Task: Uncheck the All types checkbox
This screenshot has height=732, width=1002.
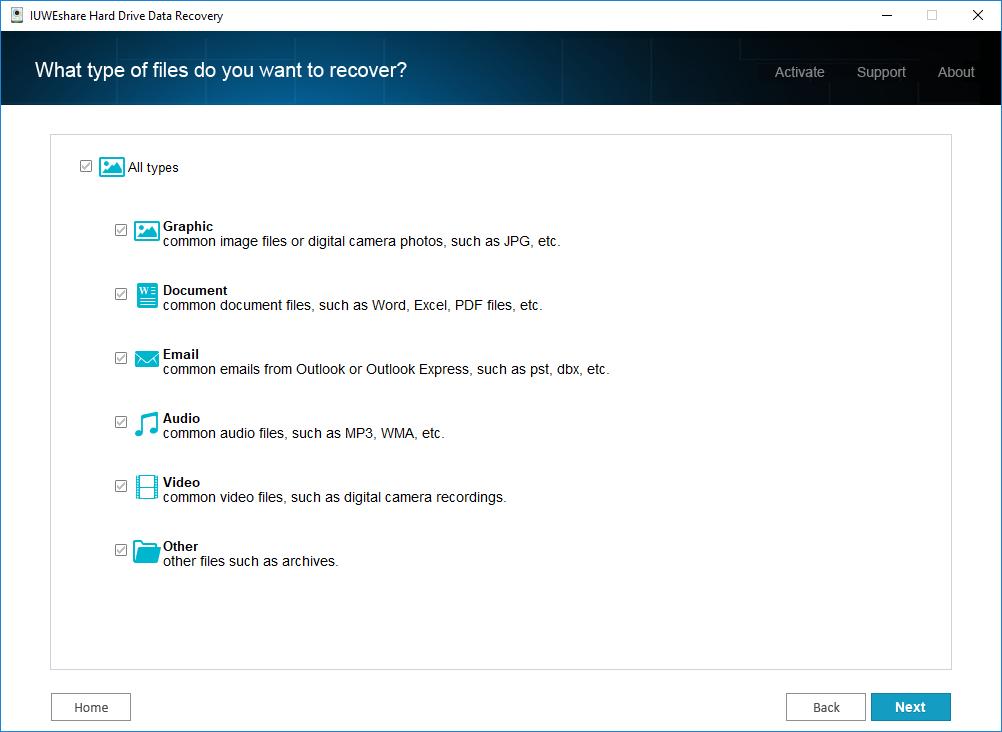Action: (x=86, y=166)
